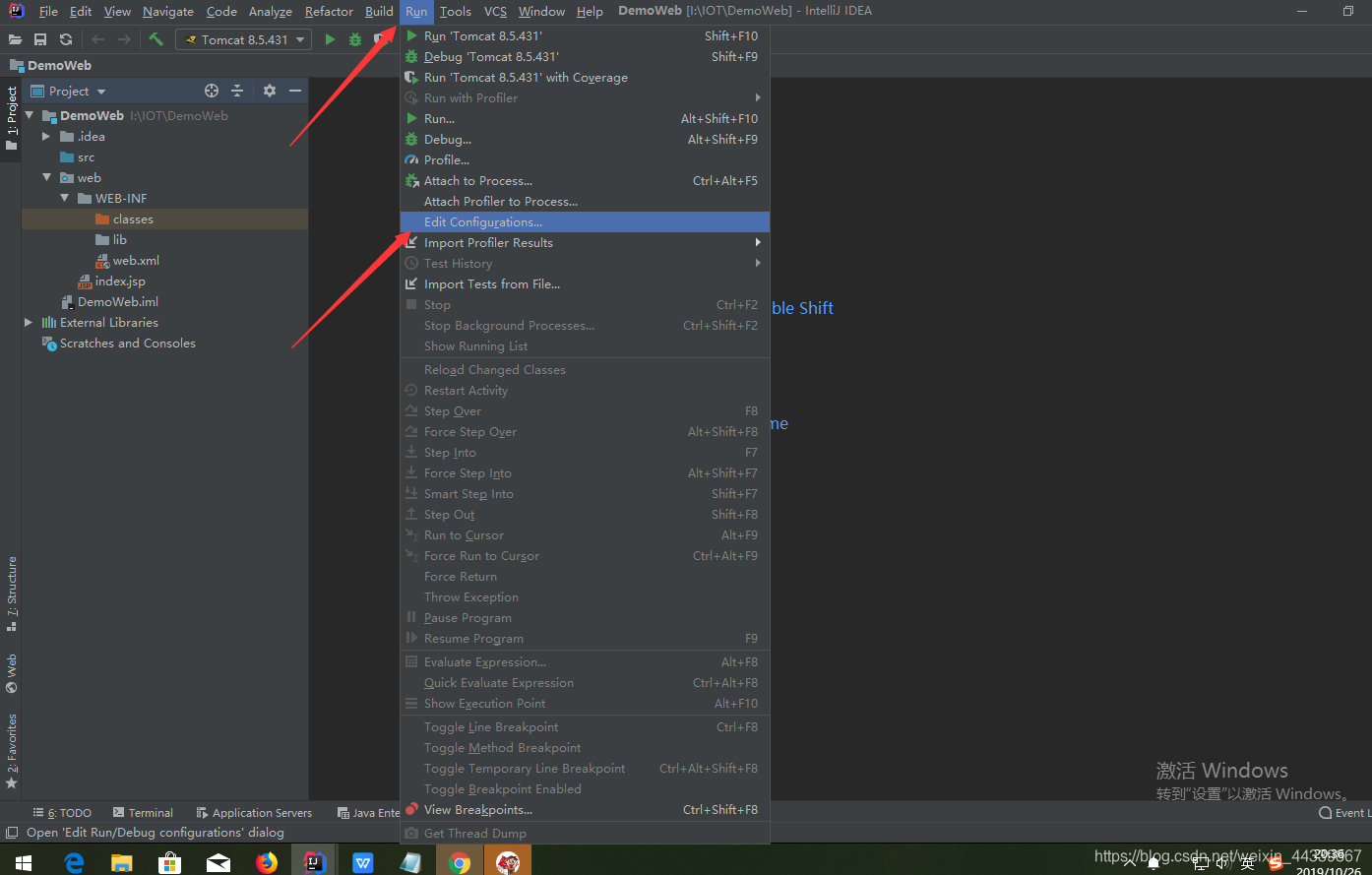Select the index.jsp file
Screen dimensions: 1372x875
click(x=111, y=281)
